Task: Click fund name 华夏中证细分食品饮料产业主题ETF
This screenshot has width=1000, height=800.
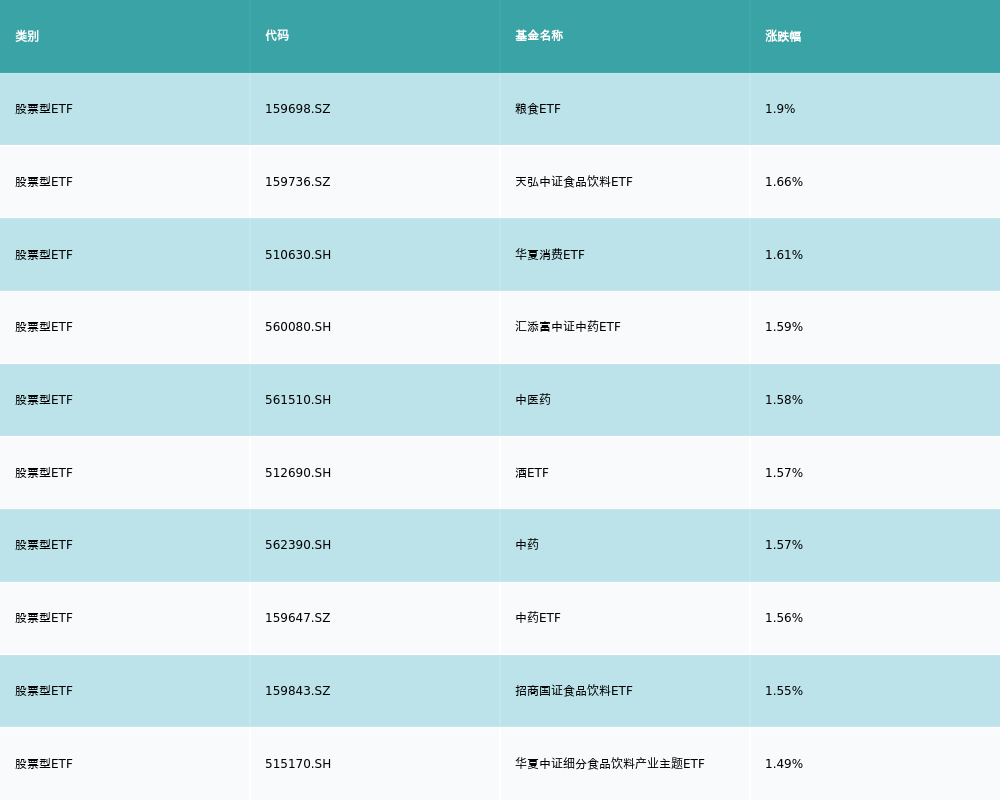Action: click(x=610, y=764)
